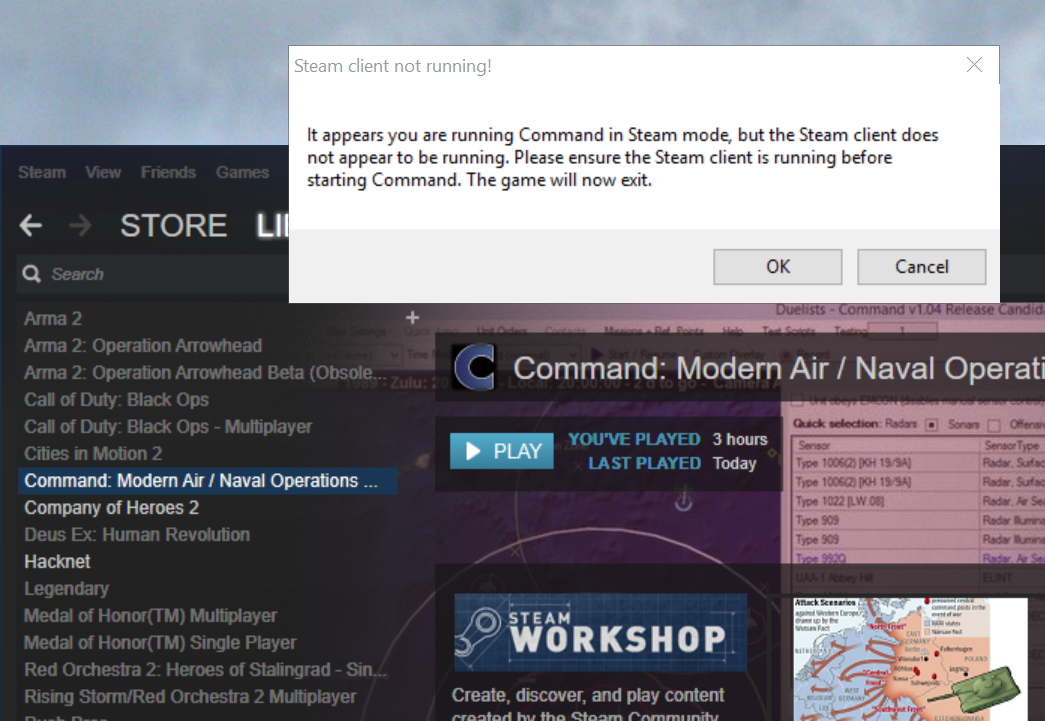This screenshot has width=1045, height=721.
Task: Go forward with the right arrow icon
Action: [81, 226]
